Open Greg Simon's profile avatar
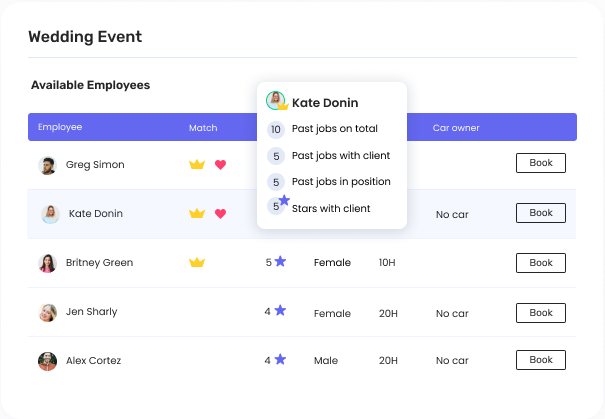Viewport: 605px width, 419px height. click(x=47, y=165)
